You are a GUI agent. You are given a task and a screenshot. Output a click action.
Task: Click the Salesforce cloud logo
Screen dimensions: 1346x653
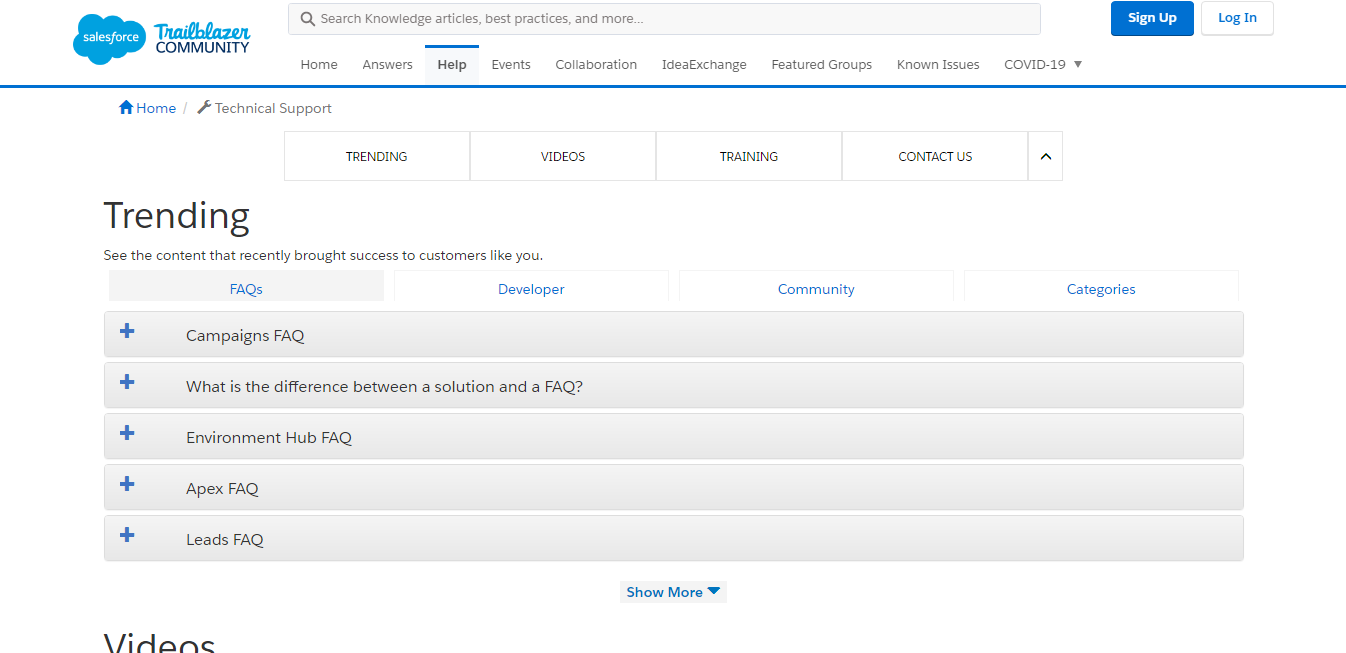click(110, 39)
